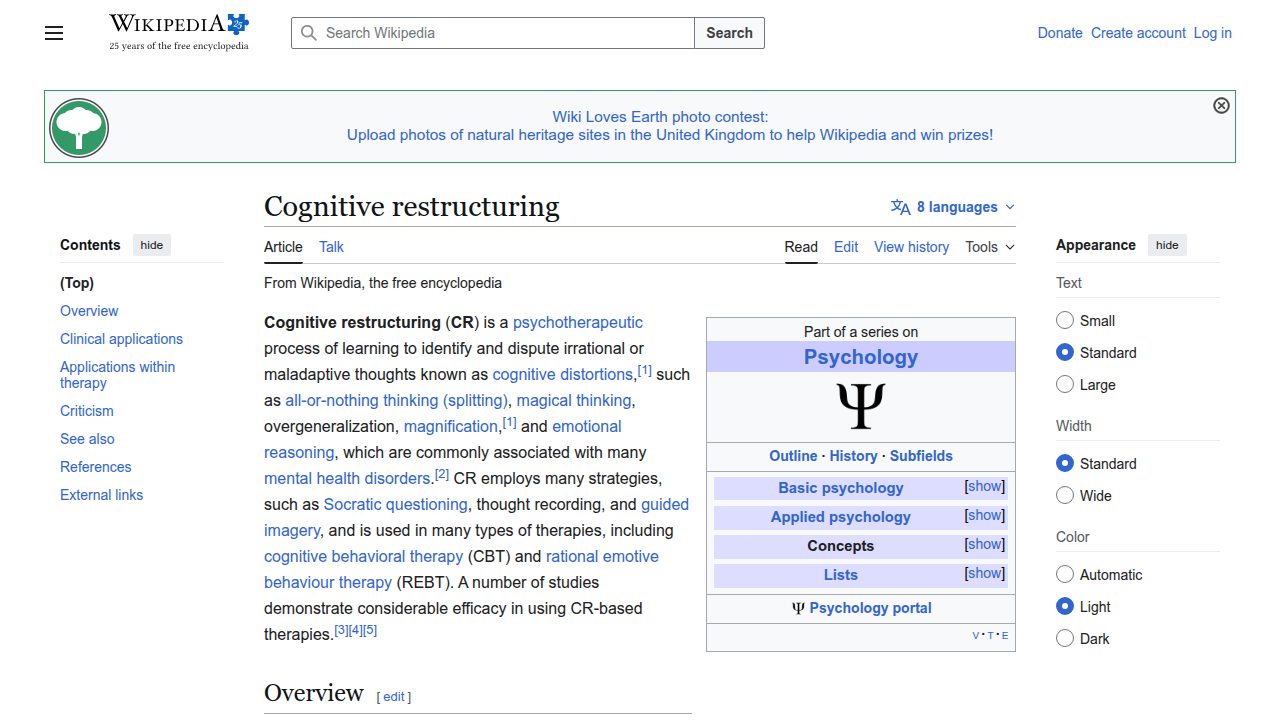Image resolution: width=1280 pixels, height=720 pixels.
Task: Open the mental health disorders link
Action: 347,478
